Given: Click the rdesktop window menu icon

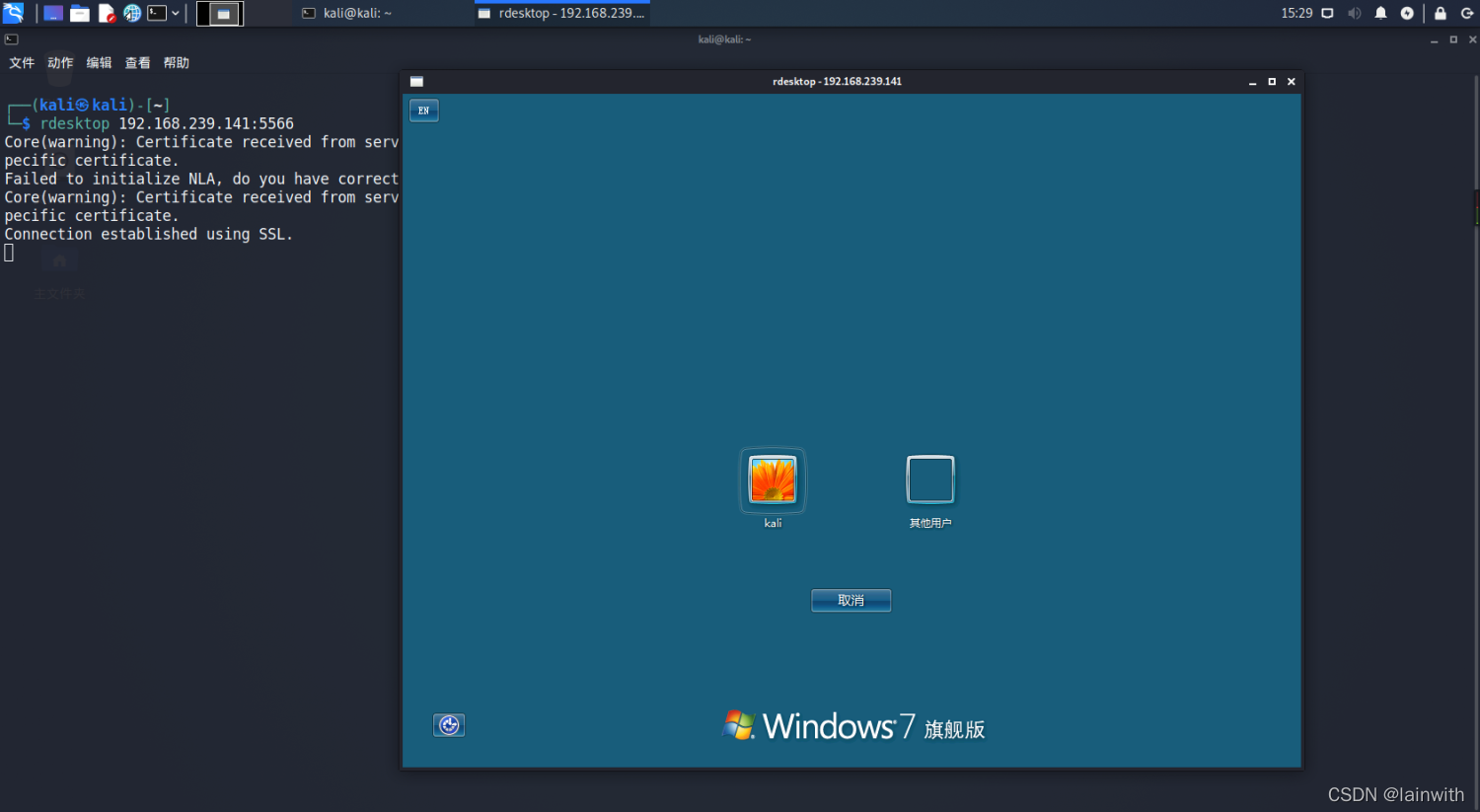Looking at the screenshot, I should tap(416, 82).
